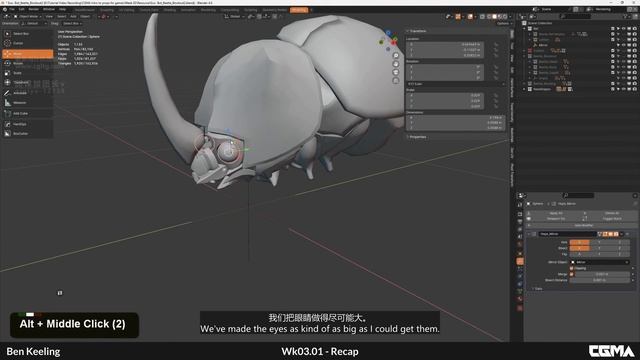Click the outliner filter icon

[x=625, y=17]
